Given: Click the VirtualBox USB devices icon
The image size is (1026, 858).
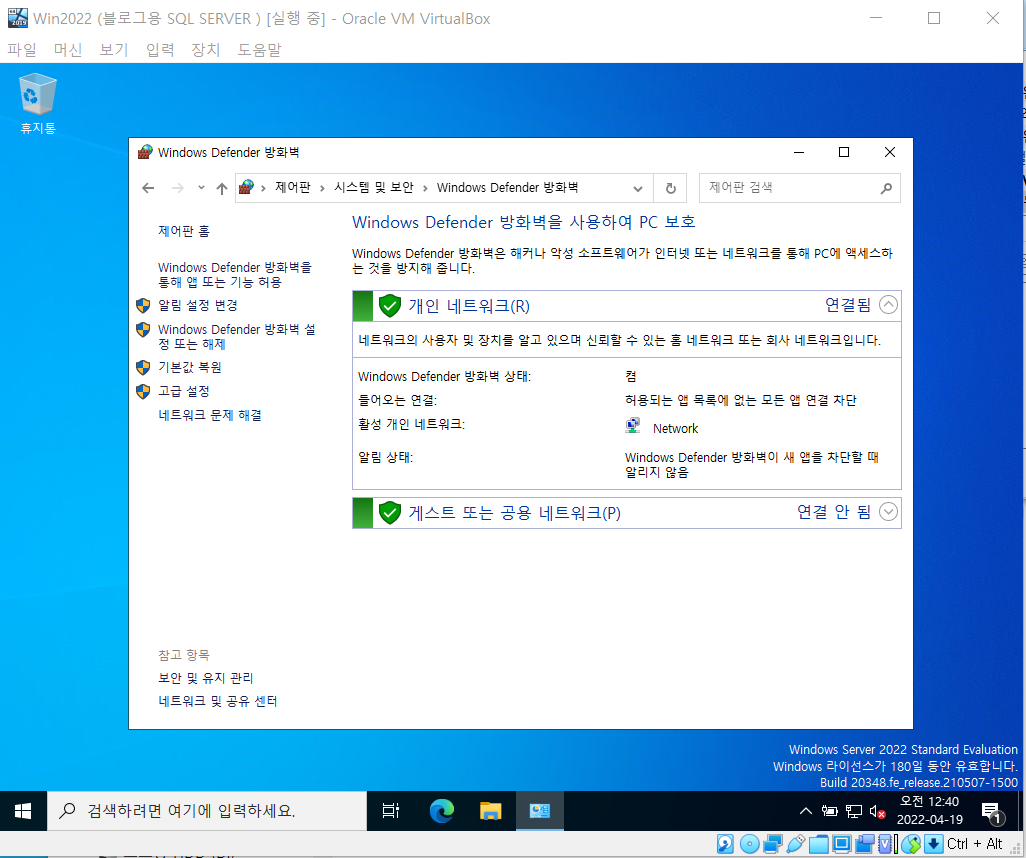Looking at the screenshot, I should tap(796, 844).
